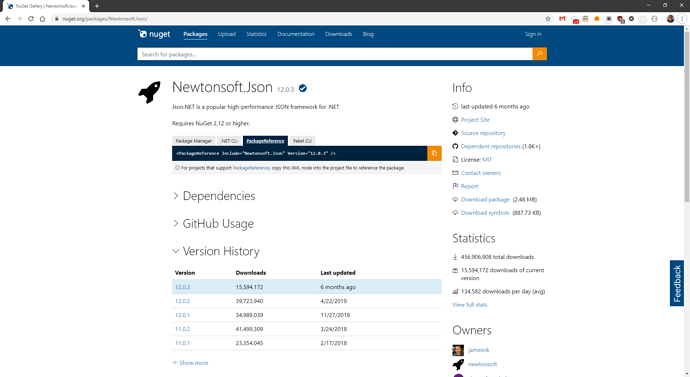Open Chrome menu three-dots icon
690x377 pixels.
[682, 18]
